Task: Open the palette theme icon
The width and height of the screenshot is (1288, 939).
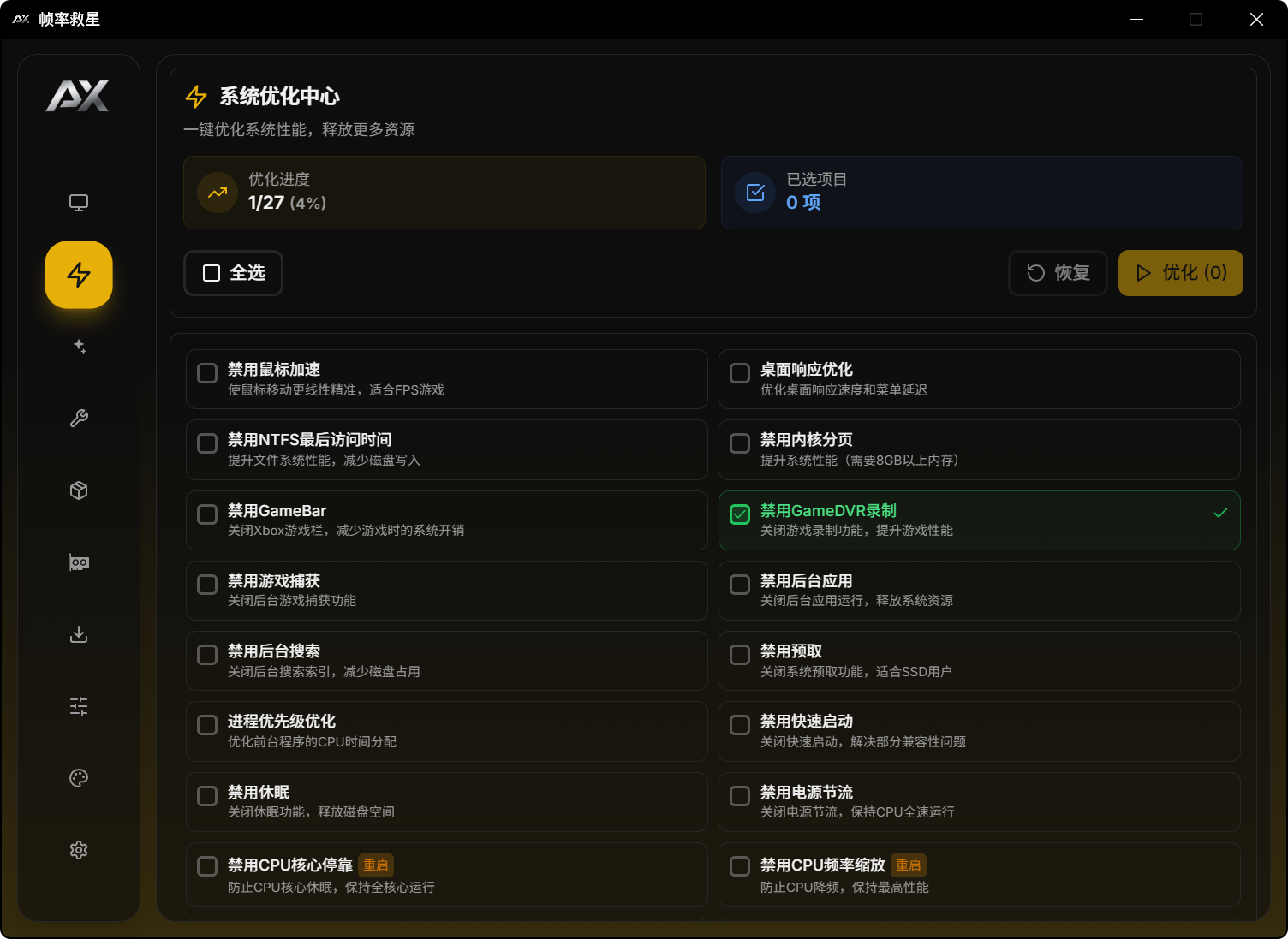Action: click(79, 778)
